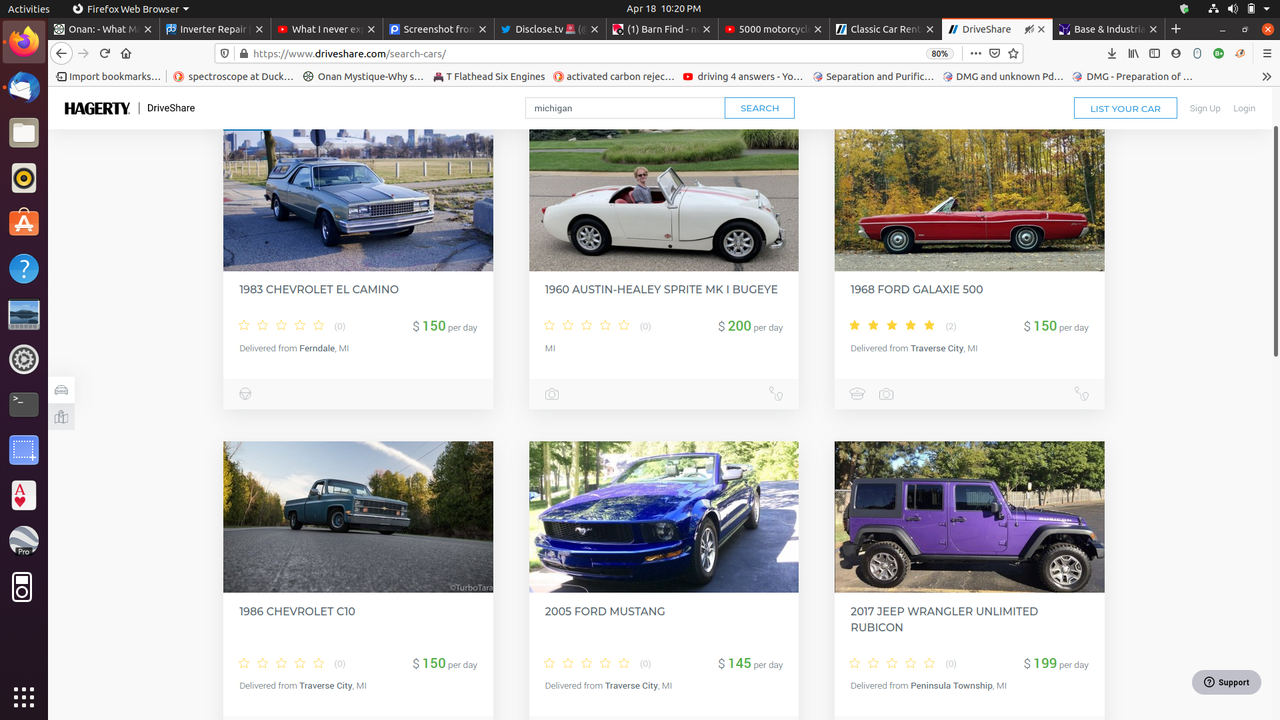Open the Files manager in the dock
Viewport: 1280px width, 720px height.
tap(24, 132)
